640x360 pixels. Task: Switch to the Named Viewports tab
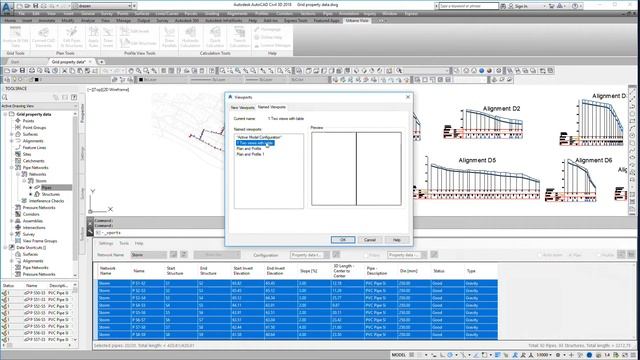tap(272, 107)
